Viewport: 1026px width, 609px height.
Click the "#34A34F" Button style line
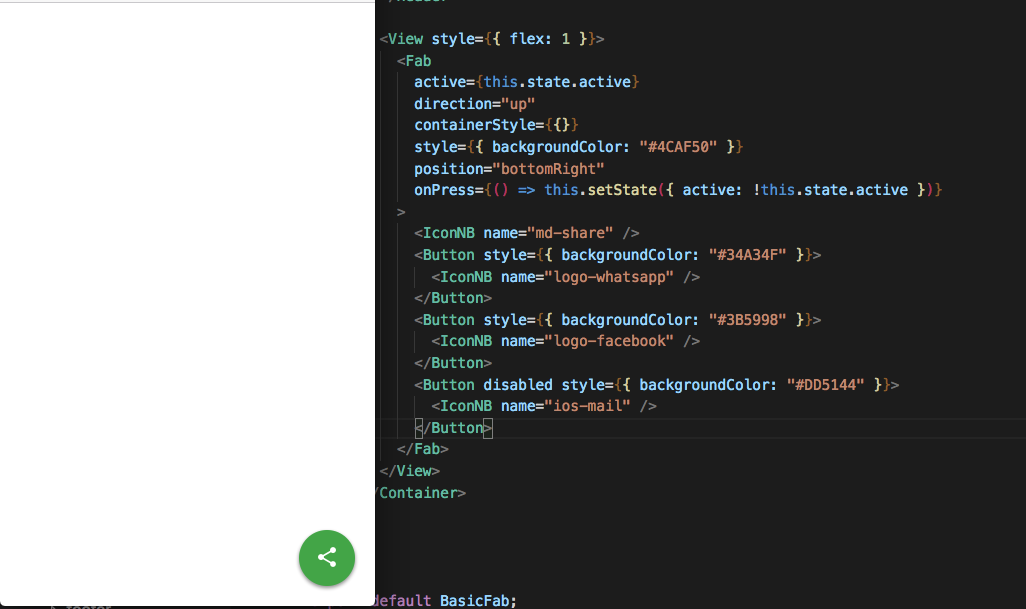coord(617,255)
